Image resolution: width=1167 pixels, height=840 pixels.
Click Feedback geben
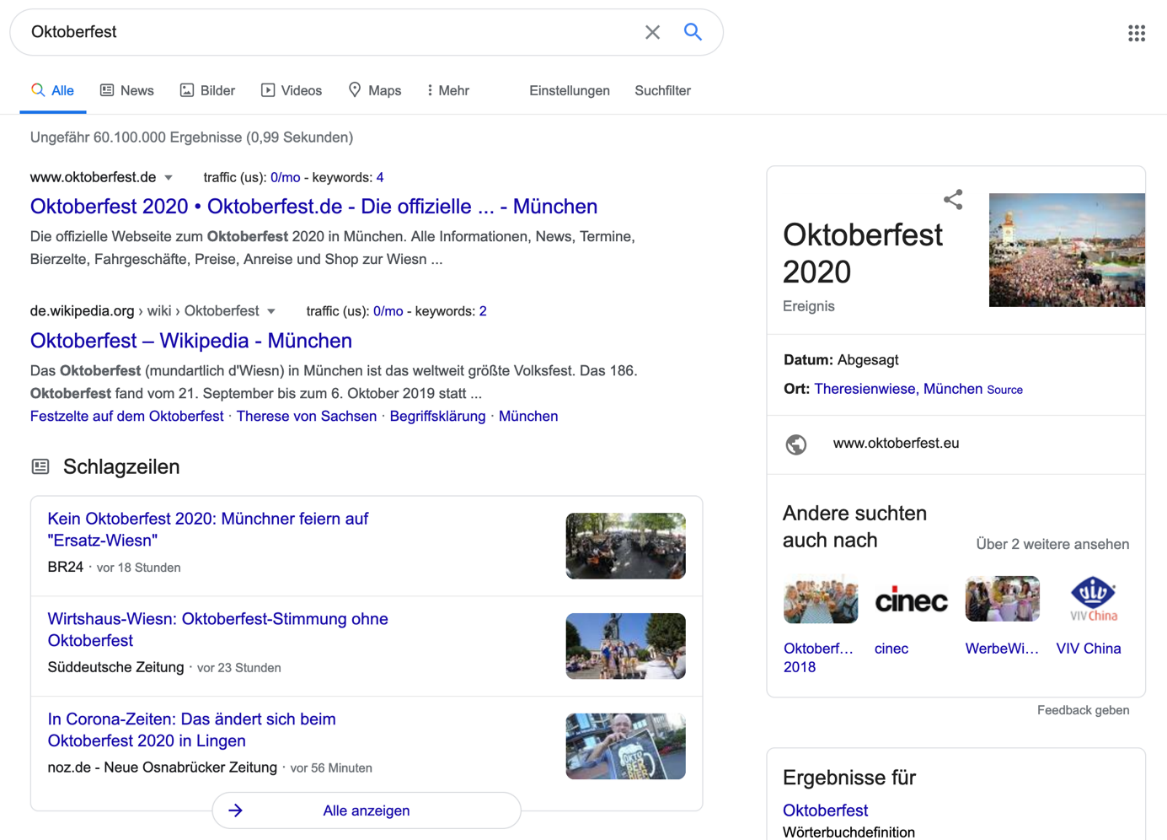click(1083, 711)
